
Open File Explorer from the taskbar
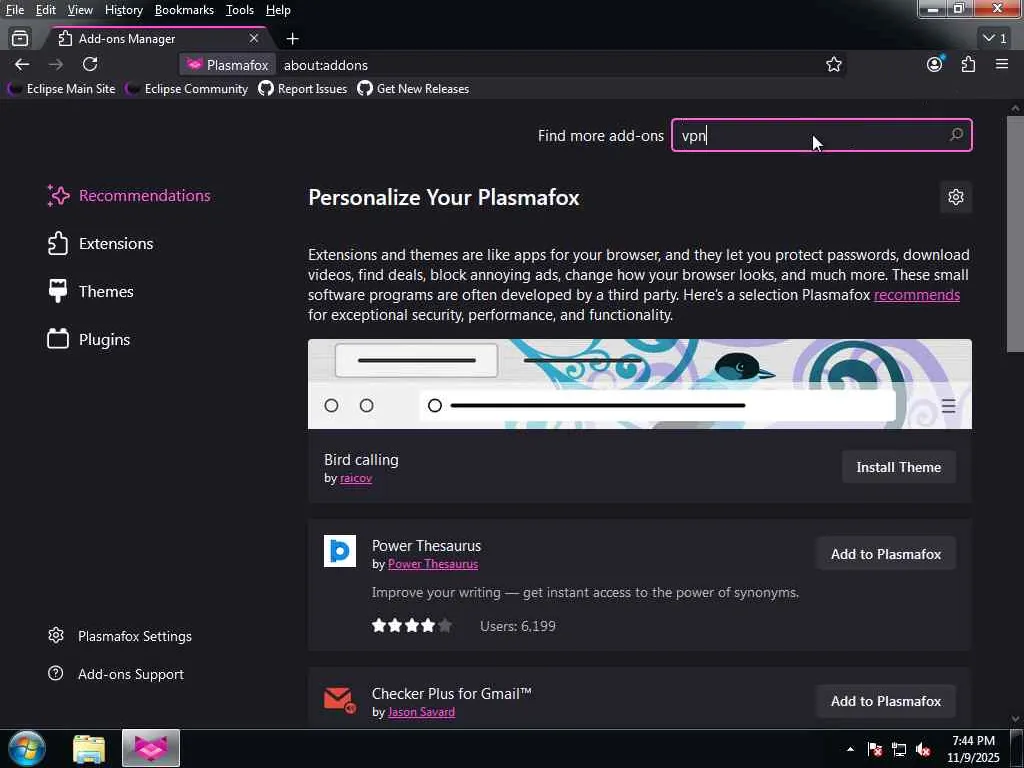coord(89,748)
